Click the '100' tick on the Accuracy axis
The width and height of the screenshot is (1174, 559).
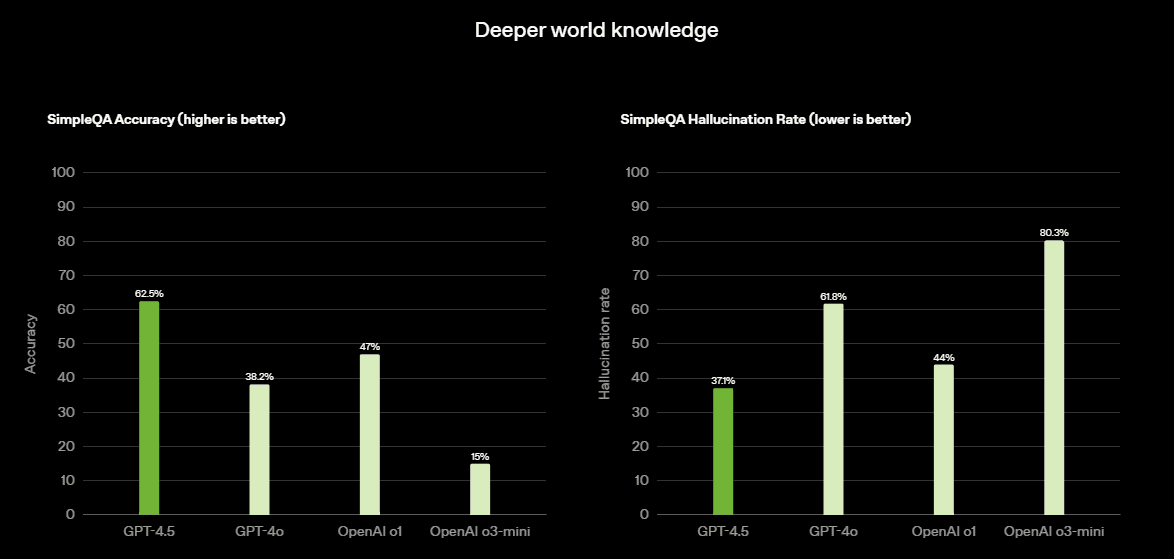(64, 173)
